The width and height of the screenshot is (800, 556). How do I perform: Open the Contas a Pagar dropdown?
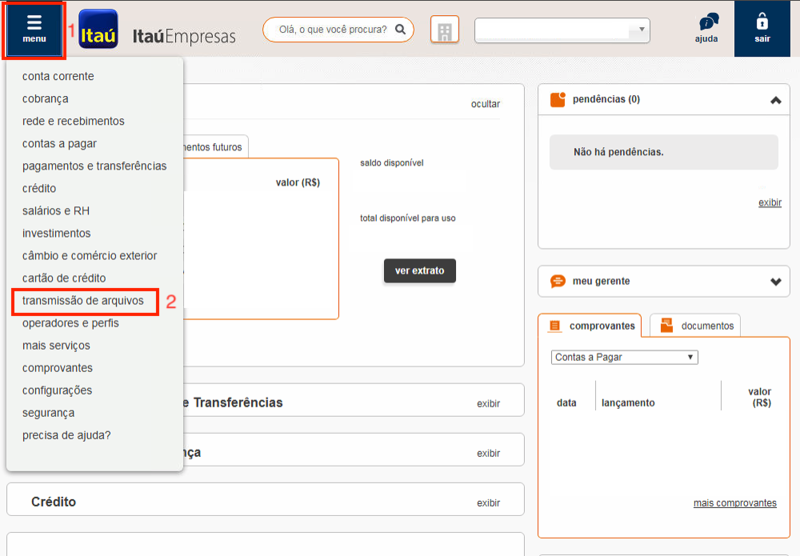[x=624, y=357]
